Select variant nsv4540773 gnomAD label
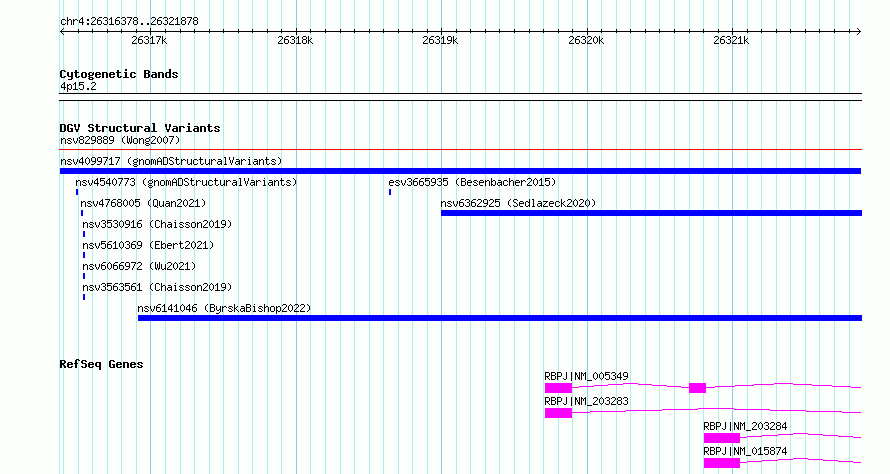The height and width of the screenshot is (474, 890). [x=186, y=182]
